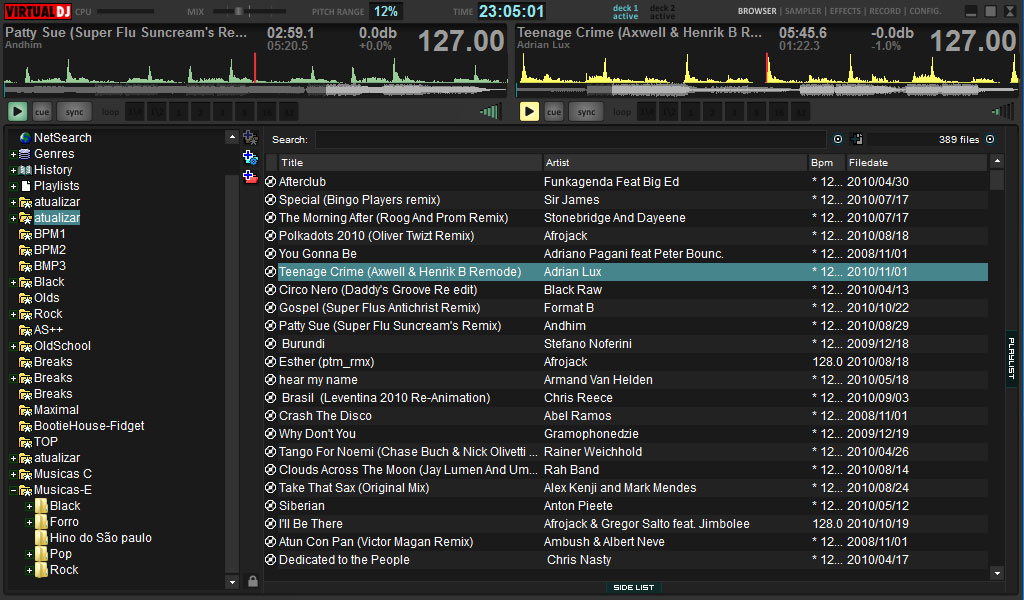Click deck 1 green level meter icon
Viewport: 1024px width, 600px height.
pyautogui.click(x=490, y=112)
